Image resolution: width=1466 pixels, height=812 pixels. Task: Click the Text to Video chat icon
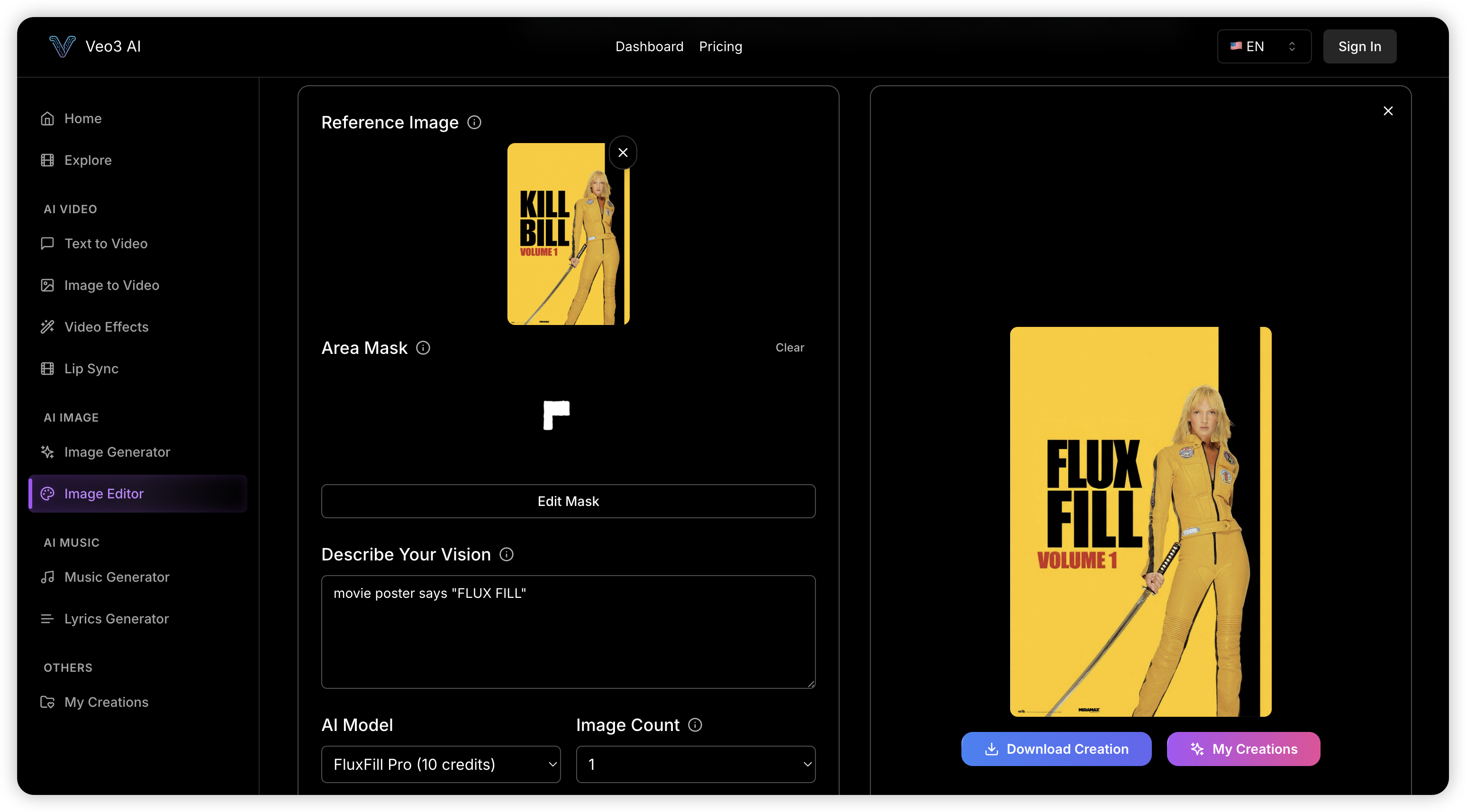(47, 244)
